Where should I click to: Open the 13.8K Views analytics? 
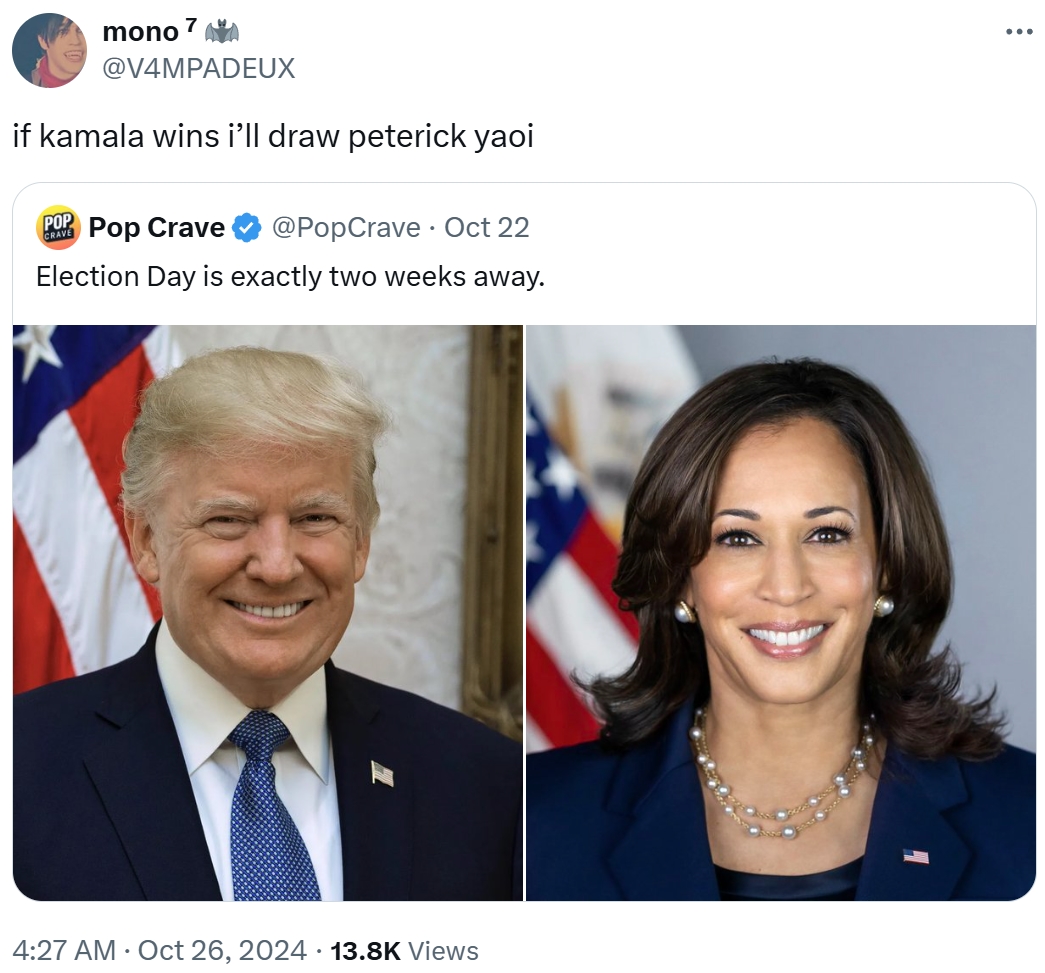pyautogui.click(x=405, y=950)
